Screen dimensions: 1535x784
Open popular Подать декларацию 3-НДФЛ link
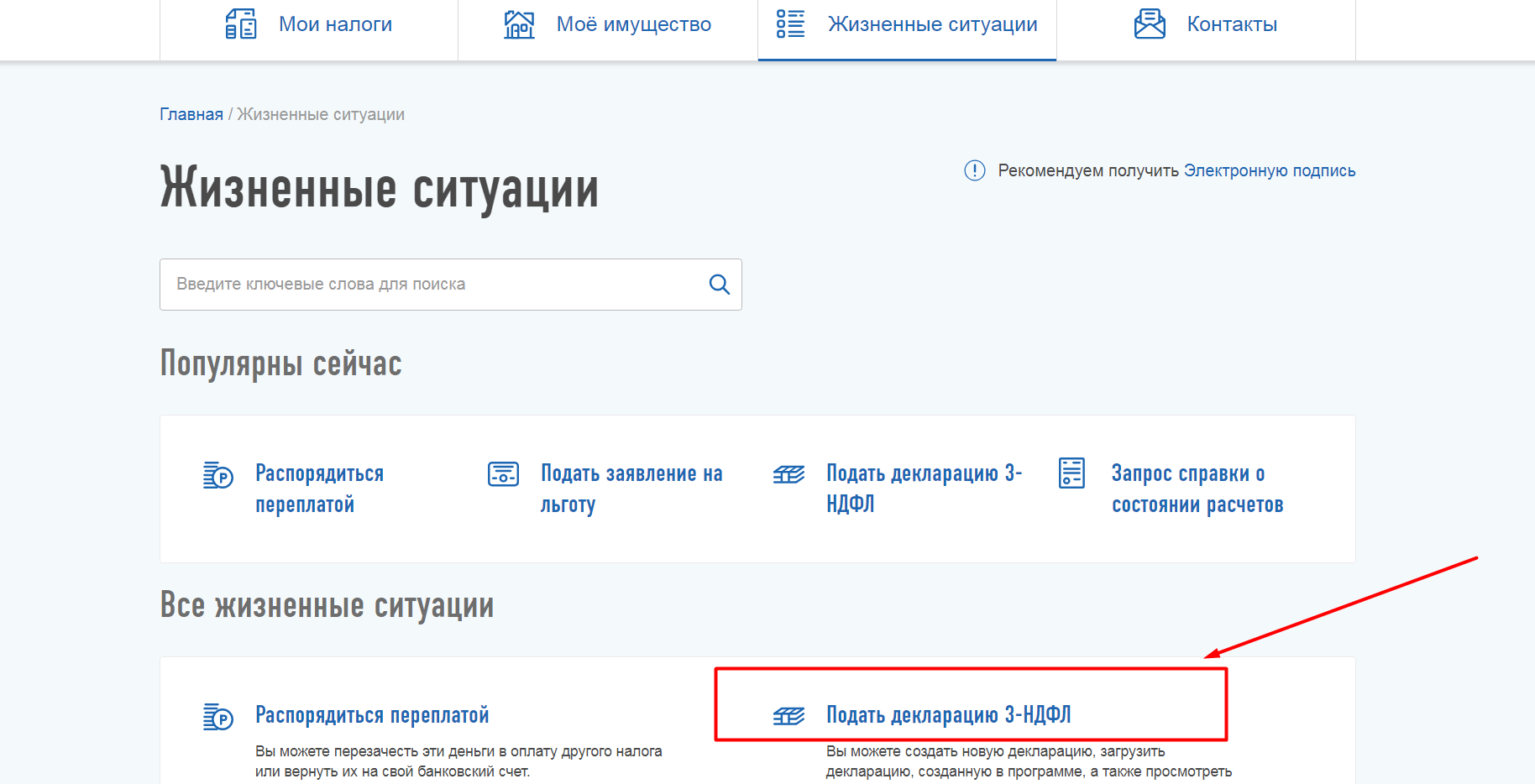pyautogui.click(x=924, y=488)
